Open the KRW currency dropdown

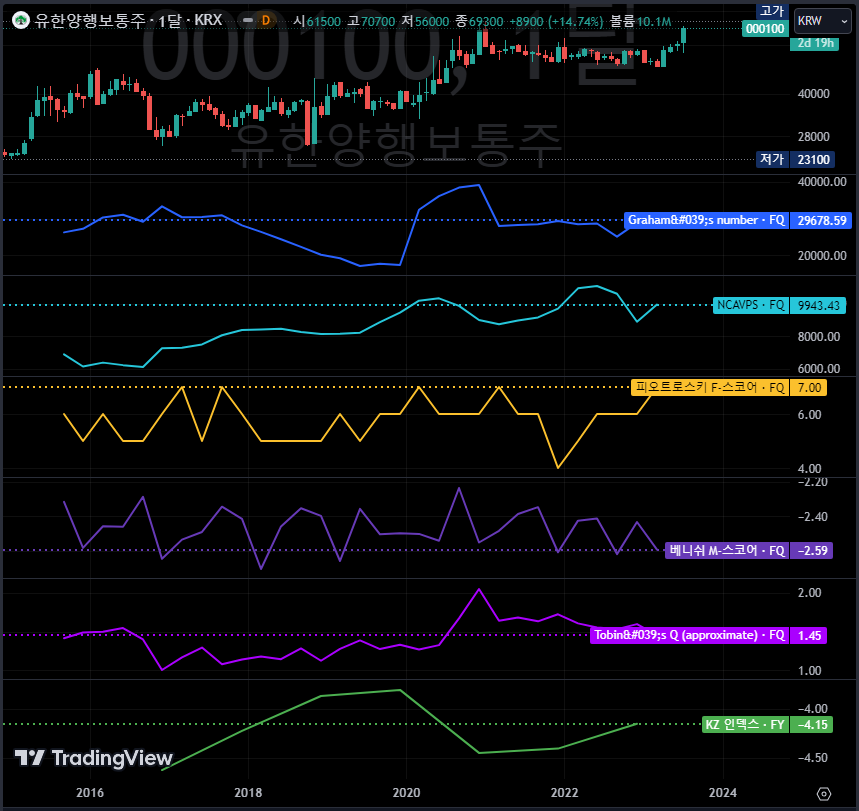(823, 21)
